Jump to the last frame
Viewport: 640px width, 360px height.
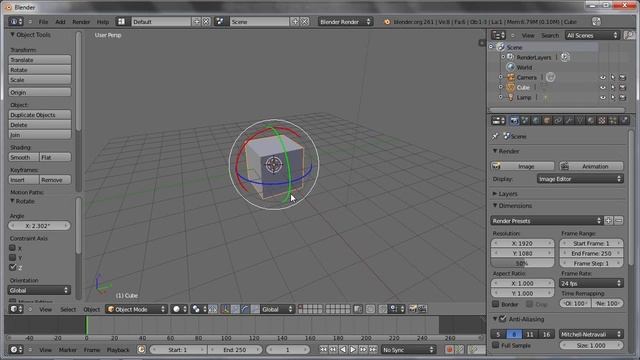click(x=373, y=350)
